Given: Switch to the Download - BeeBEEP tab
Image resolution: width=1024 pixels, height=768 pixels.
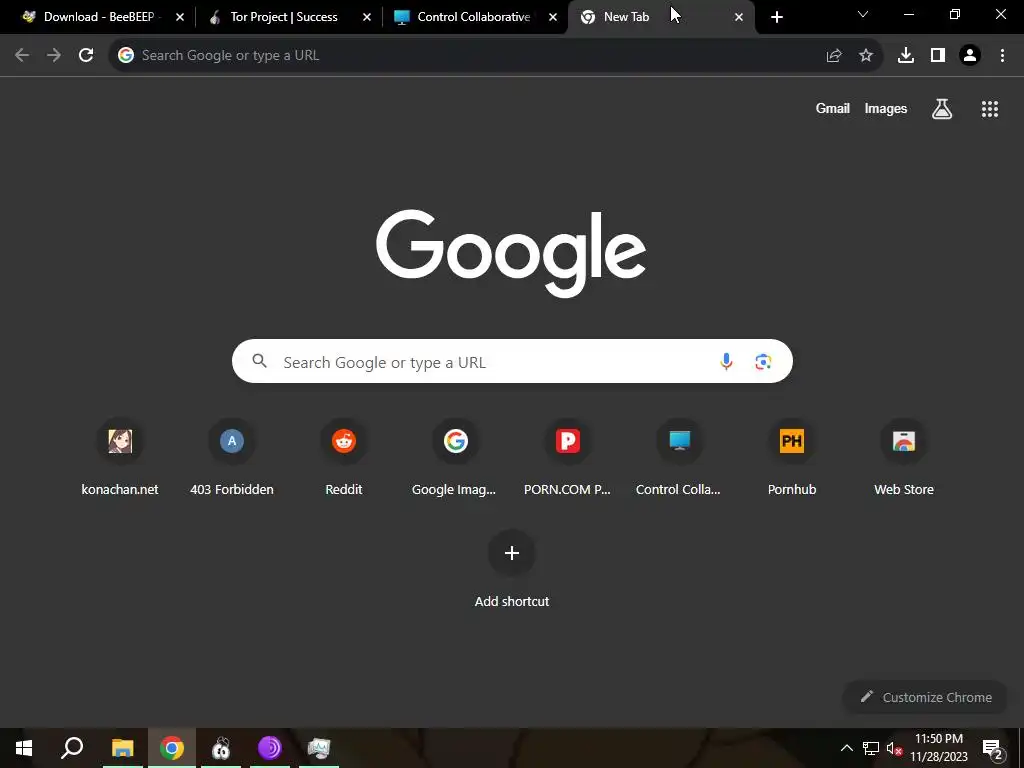Looking at the screenshot, I should [x=98, y=17].
